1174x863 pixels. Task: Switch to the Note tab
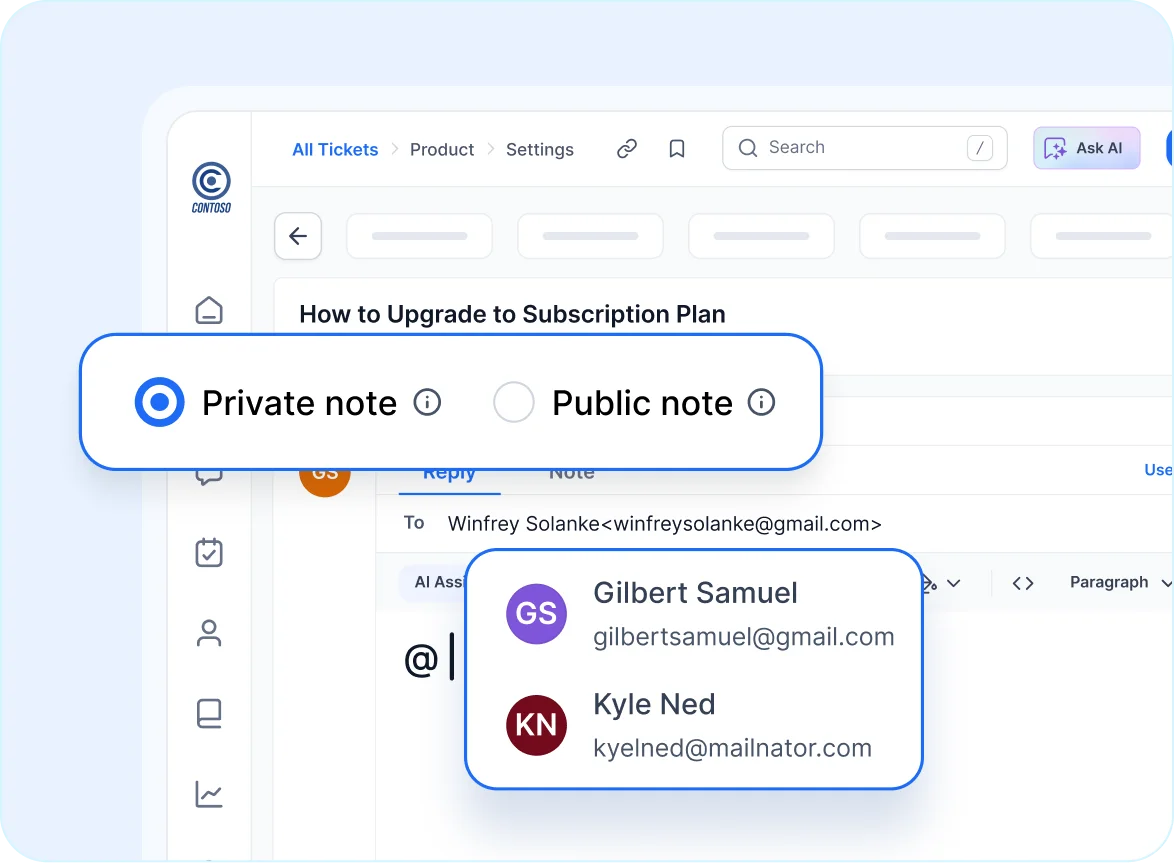point(570,472)
